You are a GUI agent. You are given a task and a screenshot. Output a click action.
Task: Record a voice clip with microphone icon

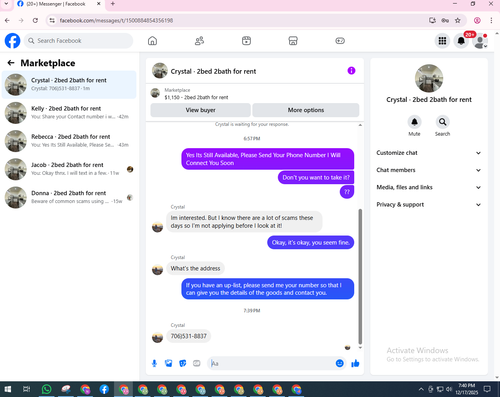[x=154, y=363]
